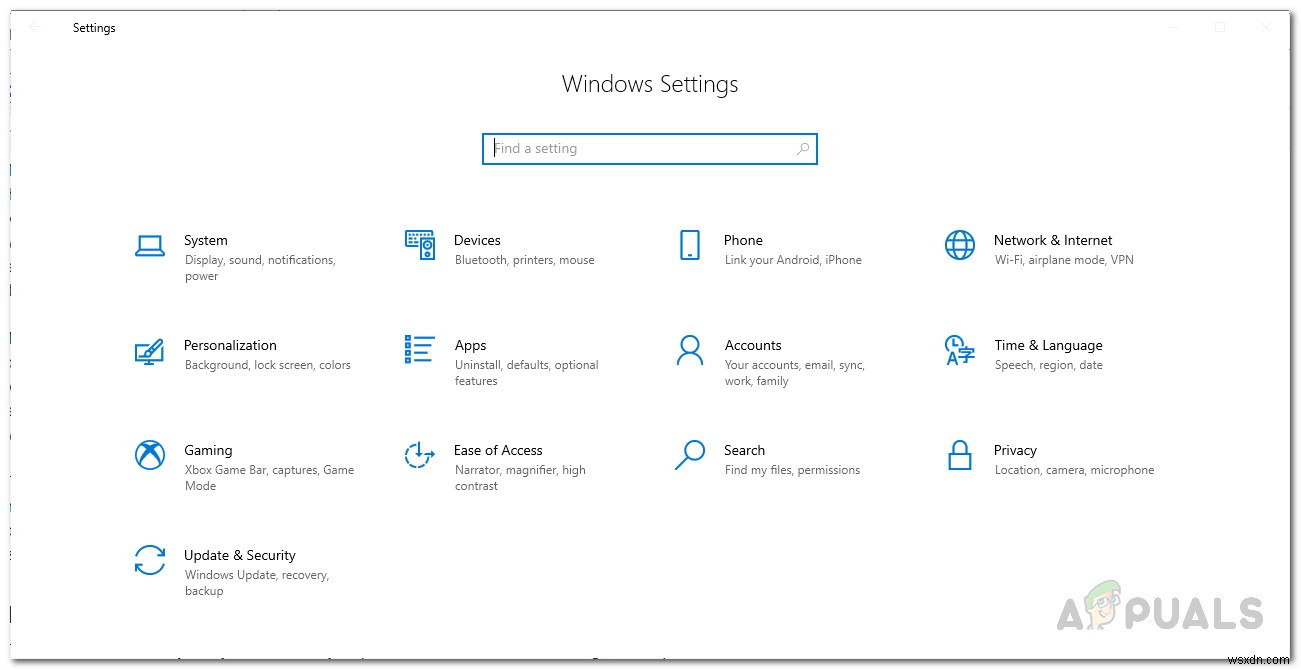1301x670 pixels.
Task: Open Search settings
Action: [744, 450]
